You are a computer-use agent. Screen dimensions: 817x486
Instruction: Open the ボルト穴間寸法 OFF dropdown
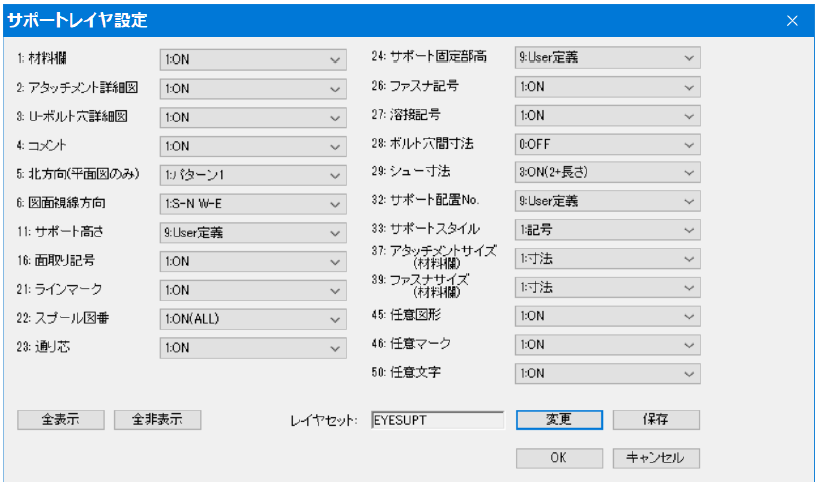608,144
